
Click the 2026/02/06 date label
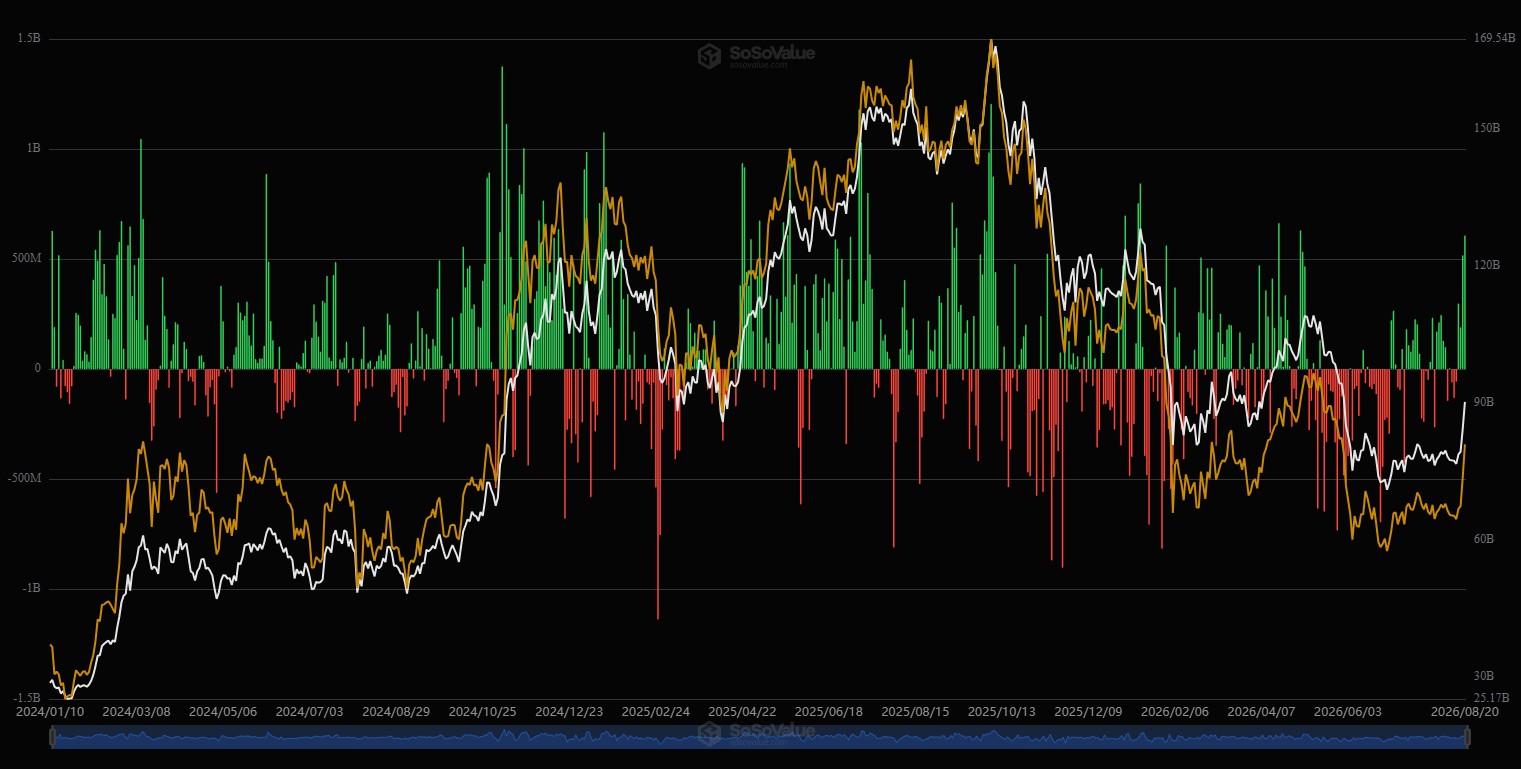pyautogui.click(x=1175, y=712)
